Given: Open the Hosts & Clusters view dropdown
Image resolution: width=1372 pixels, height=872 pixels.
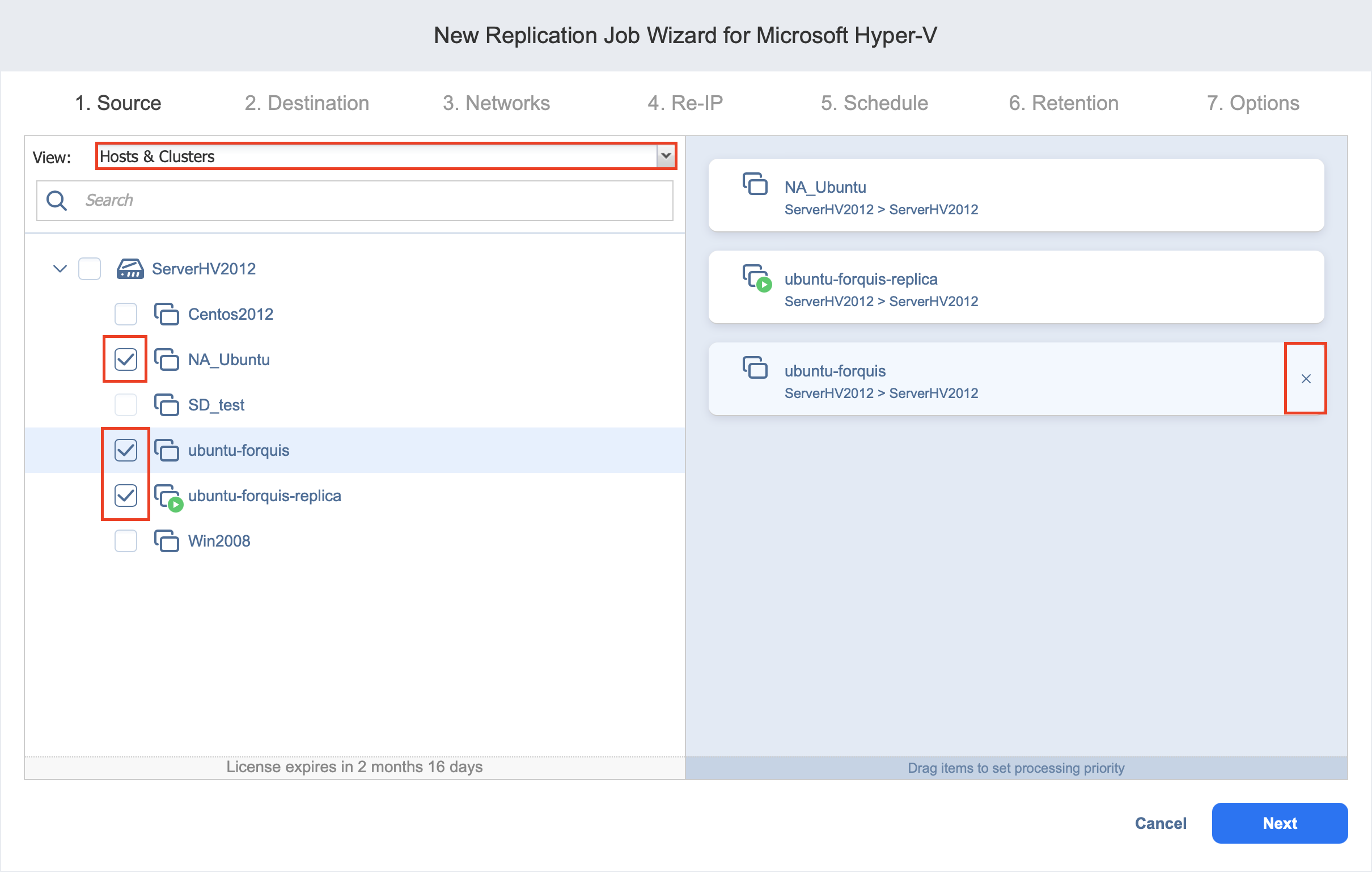Looking at the screenshot, I should click(666, 156).
